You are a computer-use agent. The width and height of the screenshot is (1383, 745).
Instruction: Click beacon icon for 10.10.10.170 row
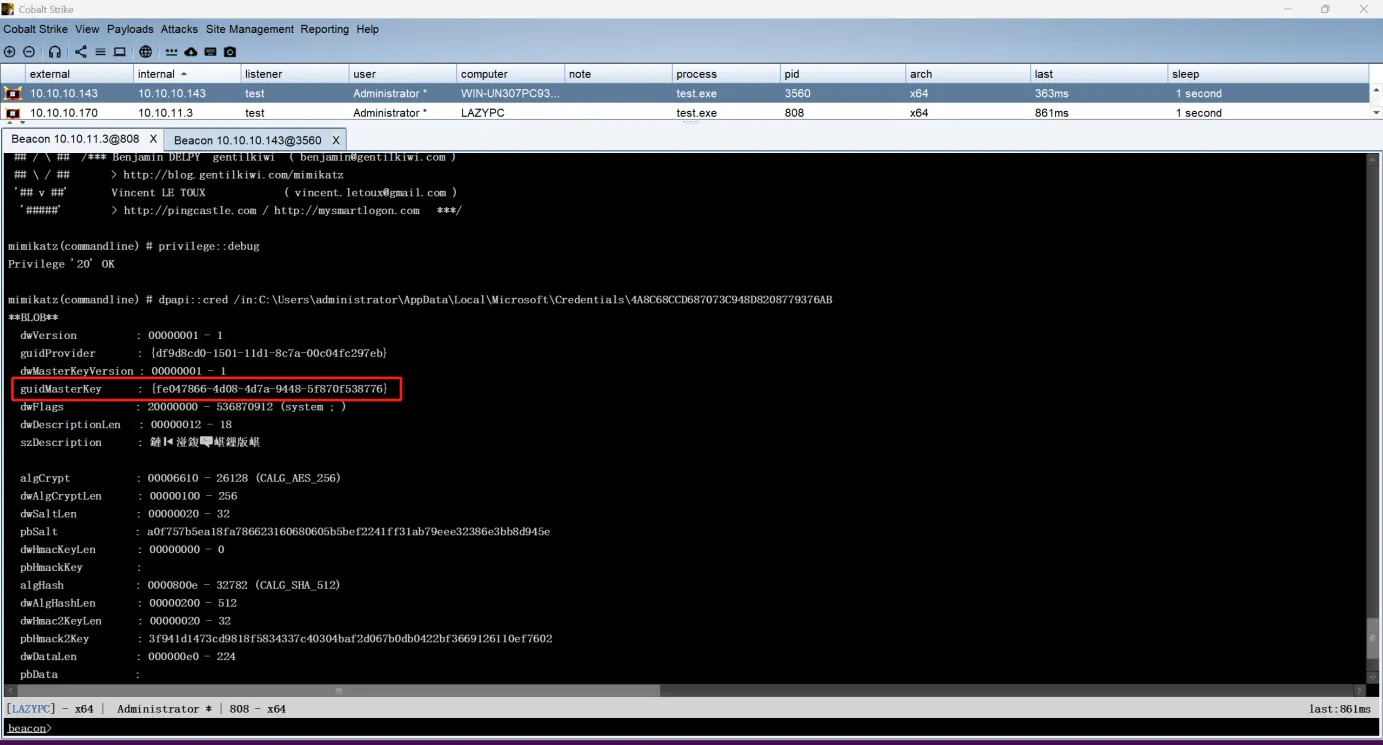(13, 113)
